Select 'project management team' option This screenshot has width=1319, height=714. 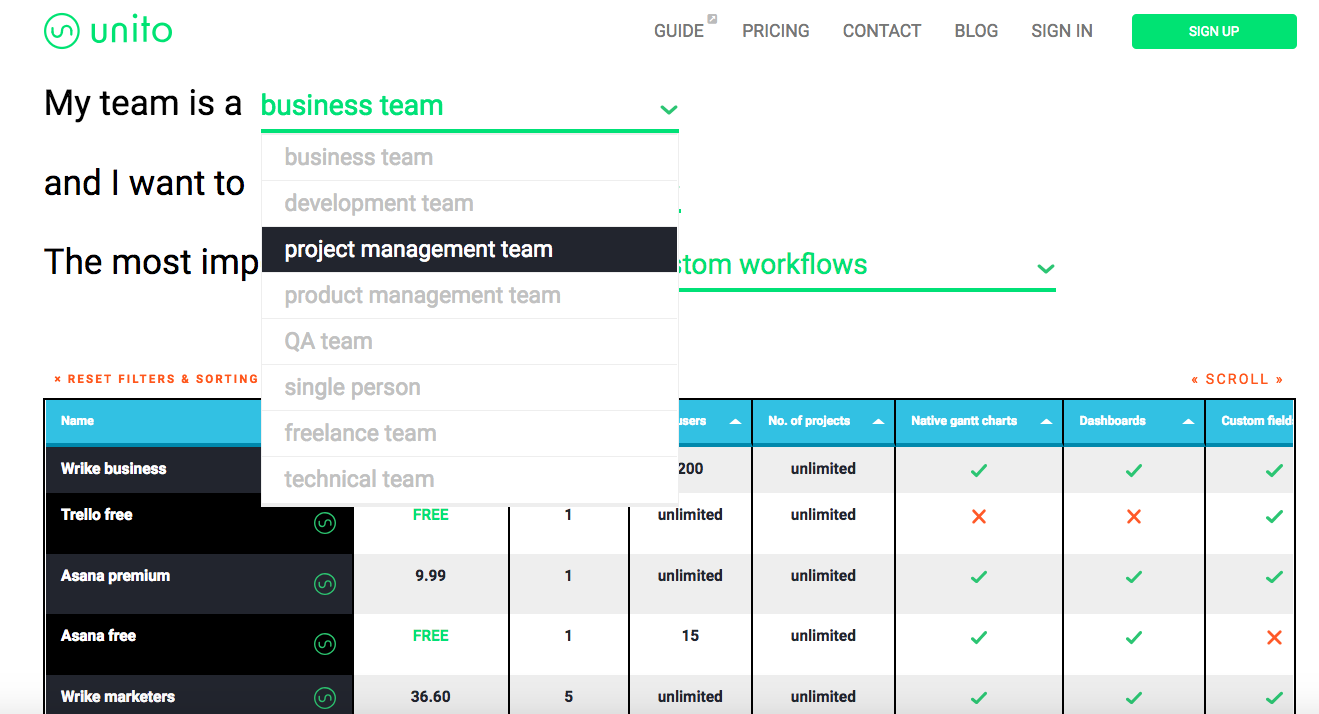tap(470, 249)
